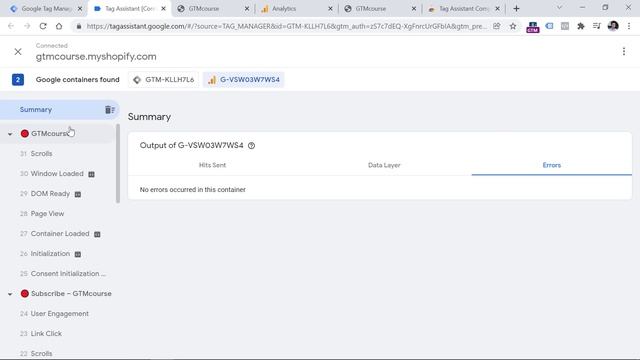Close the Google Tag Manager browser tab
Viewport: 640px width, 360px height.
[x=80, y=9]
